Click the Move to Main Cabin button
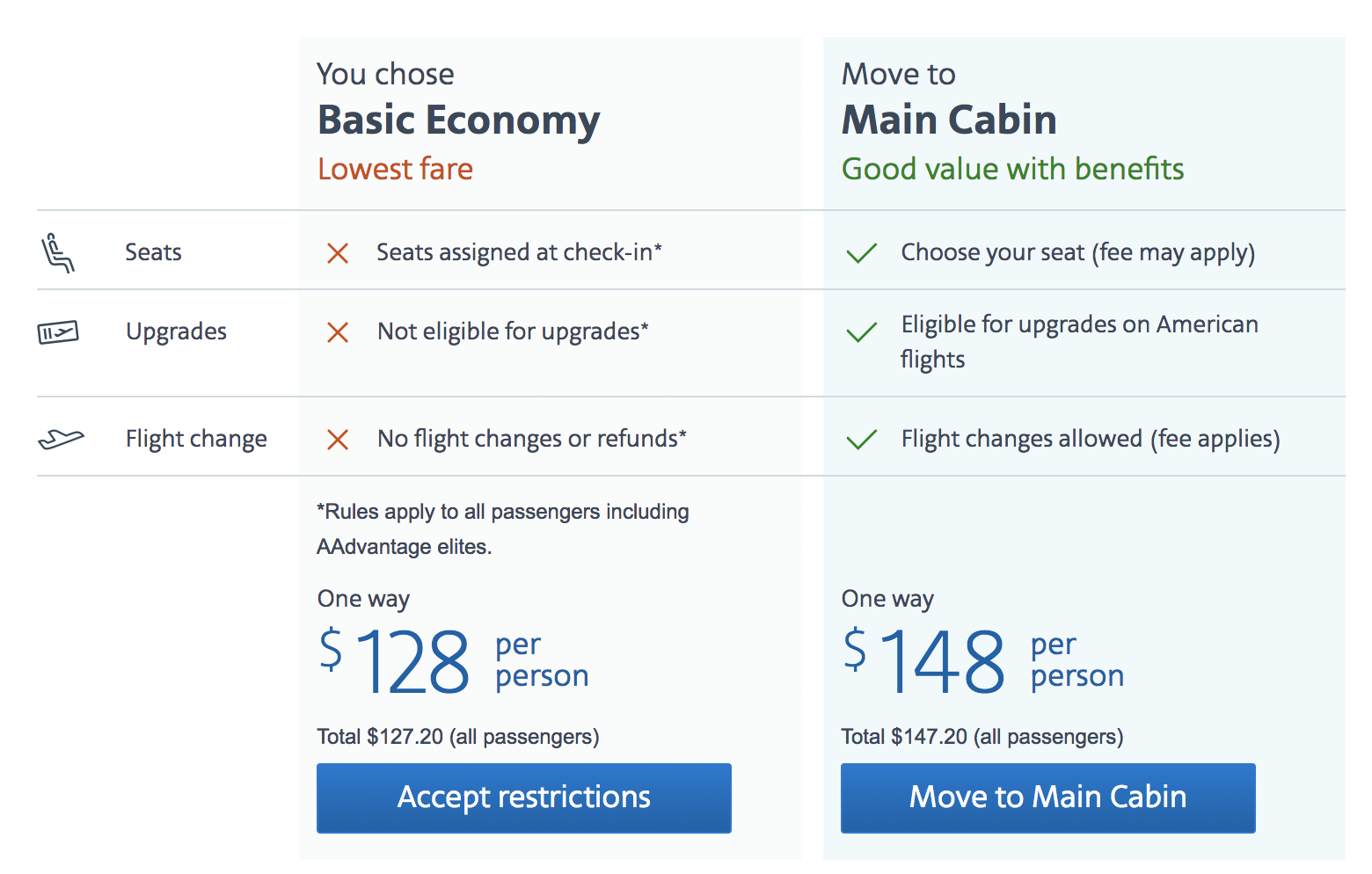Screen dimensions: 1372x874 [x=1047, y=798]
